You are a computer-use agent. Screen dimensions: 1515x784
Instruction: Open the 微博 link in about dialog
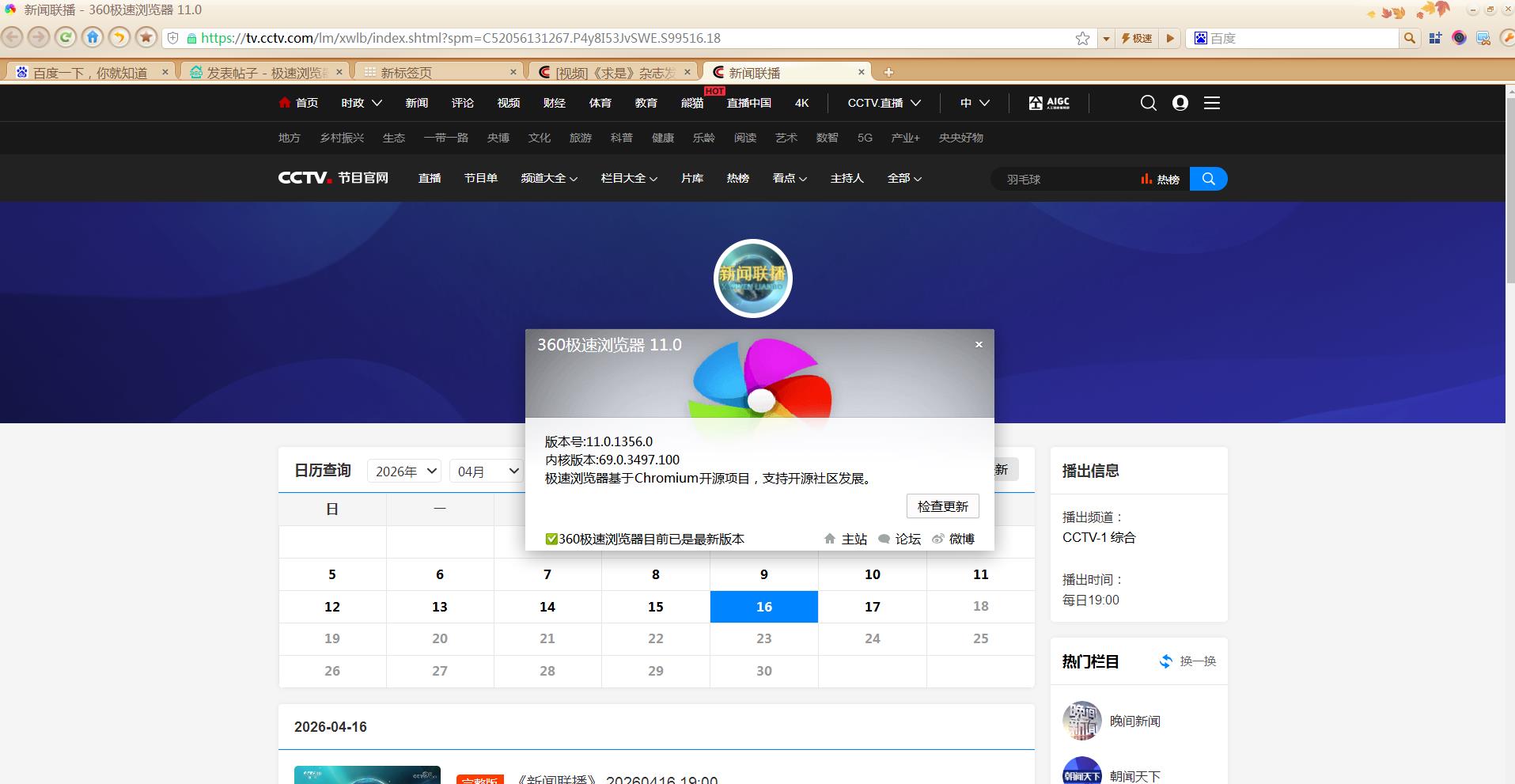[953, 539]
